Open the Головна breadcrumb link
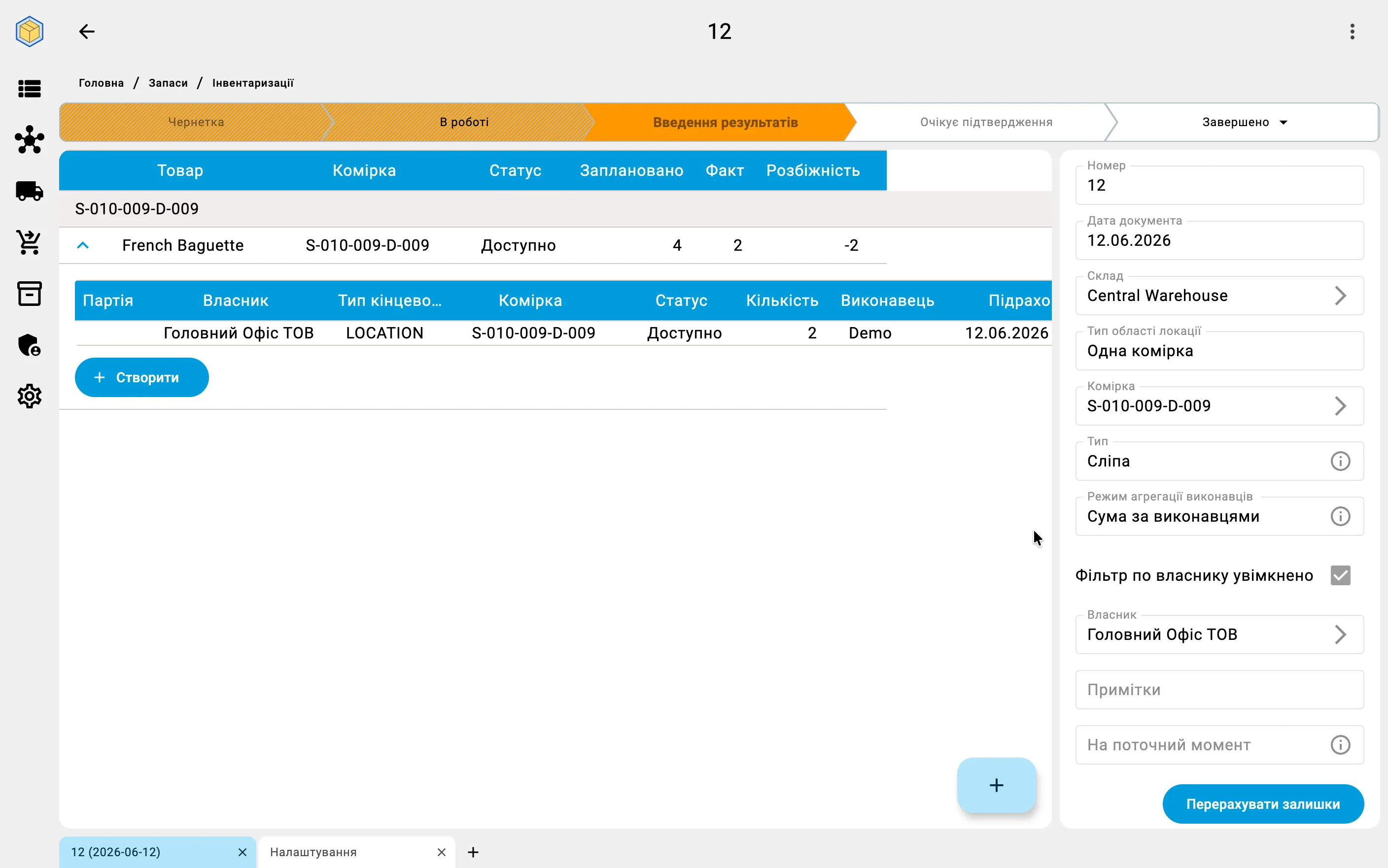Screen dimensions: 1388x868 tap(101, 83)
